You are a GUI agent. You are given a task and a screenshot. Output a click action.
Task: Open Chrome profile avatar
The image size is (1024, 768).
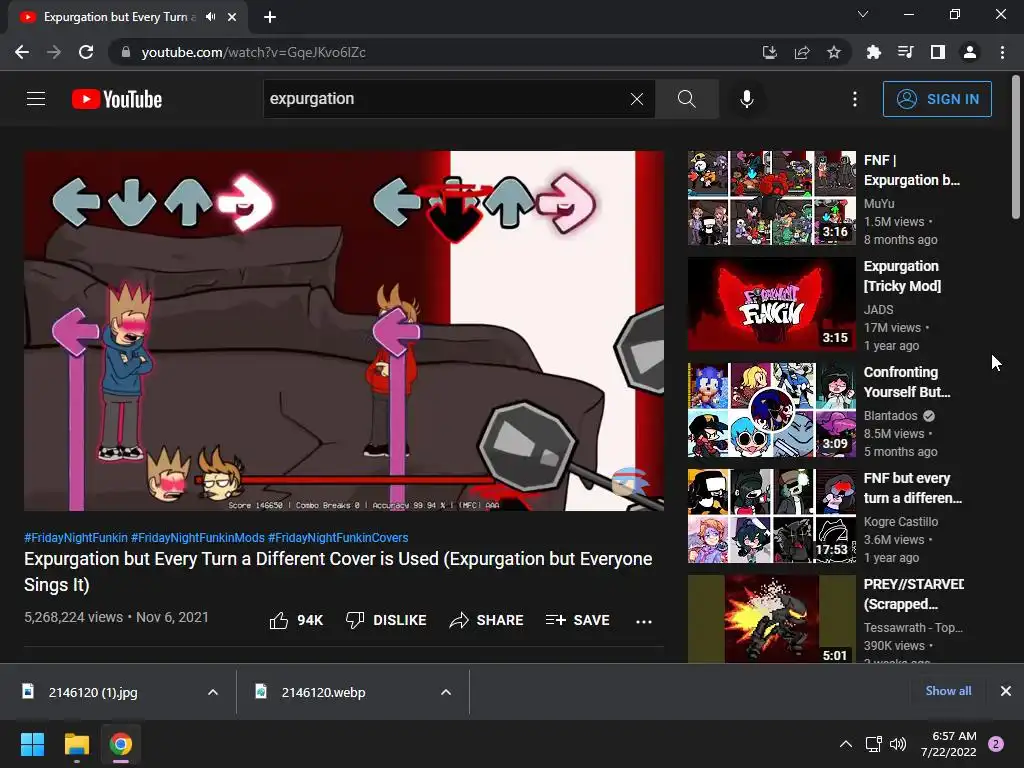click(x=970, y=52)
